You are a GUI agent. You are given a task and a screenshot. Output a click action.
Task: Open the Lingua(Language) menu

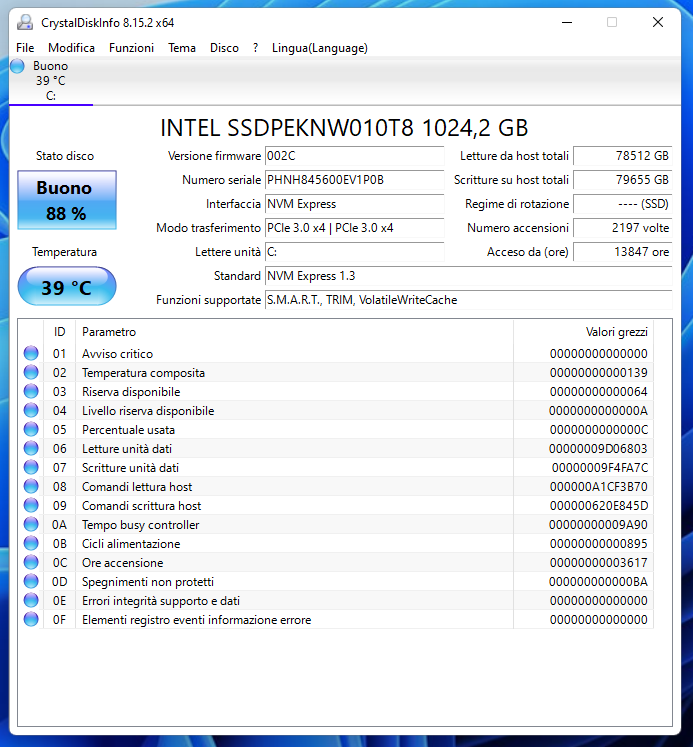tap(320, 48)
